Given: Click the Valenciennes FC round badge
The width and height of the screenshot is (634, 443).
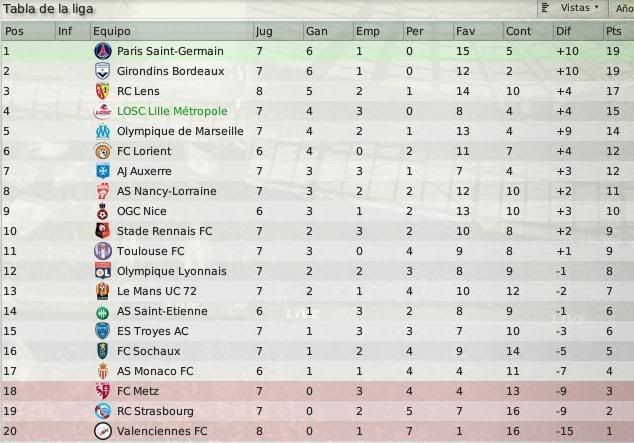Looking at the screenshot, I should pos(103,431).
